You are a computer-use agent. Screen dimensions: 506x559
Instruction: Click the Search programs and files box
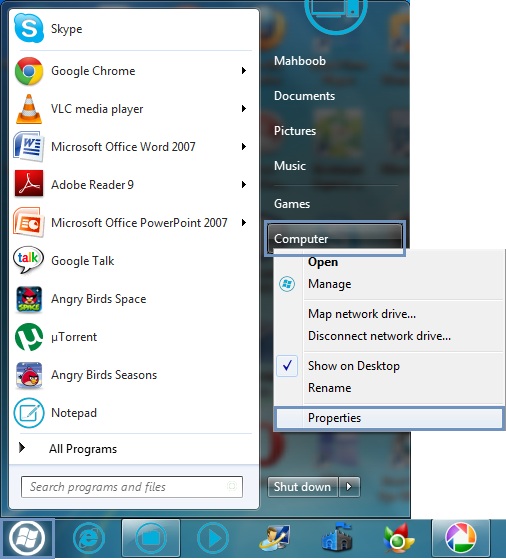coord(132,487)
